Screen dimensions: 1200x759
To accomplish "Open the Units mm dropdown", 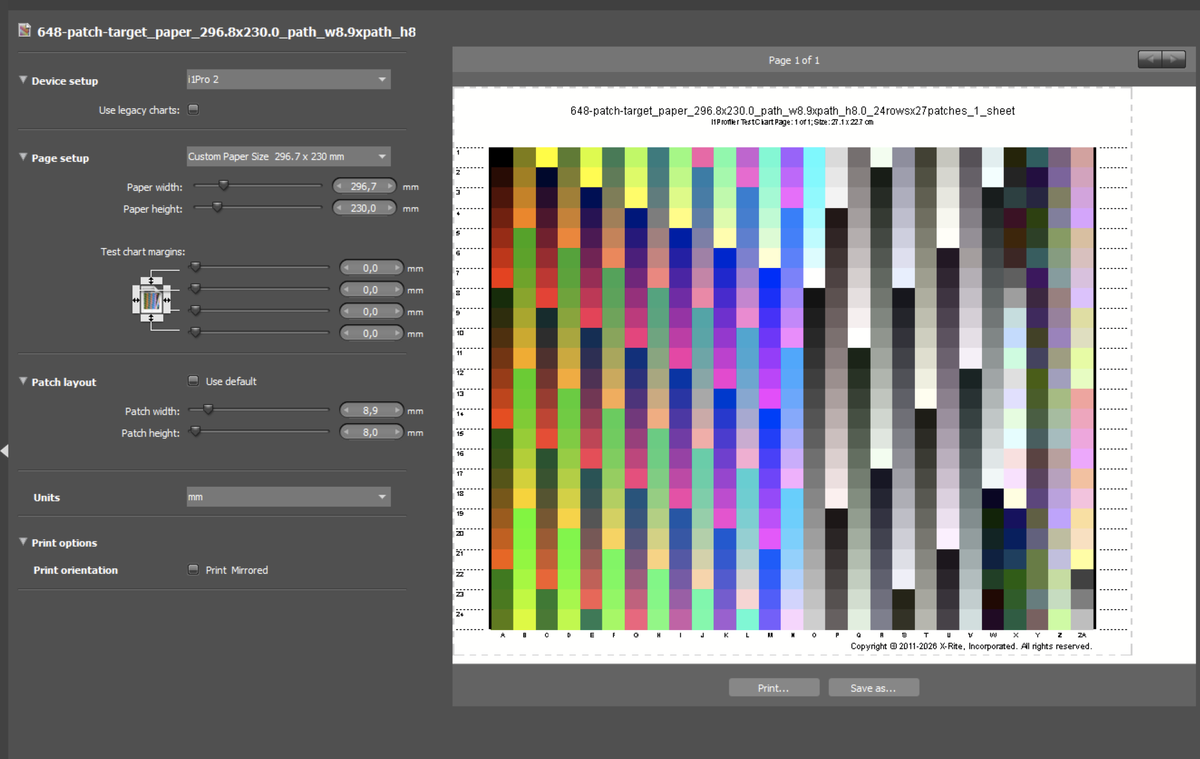I will 288,497.
